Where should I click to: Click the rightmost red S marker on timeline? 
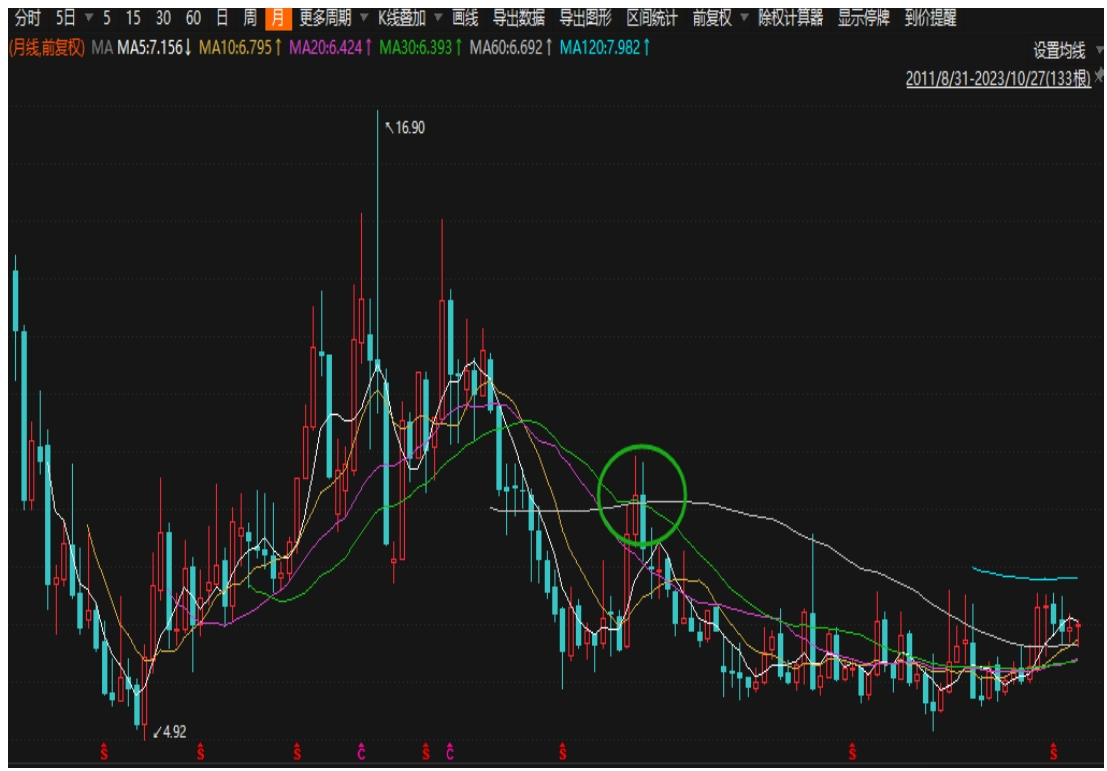coord(1052,750)
